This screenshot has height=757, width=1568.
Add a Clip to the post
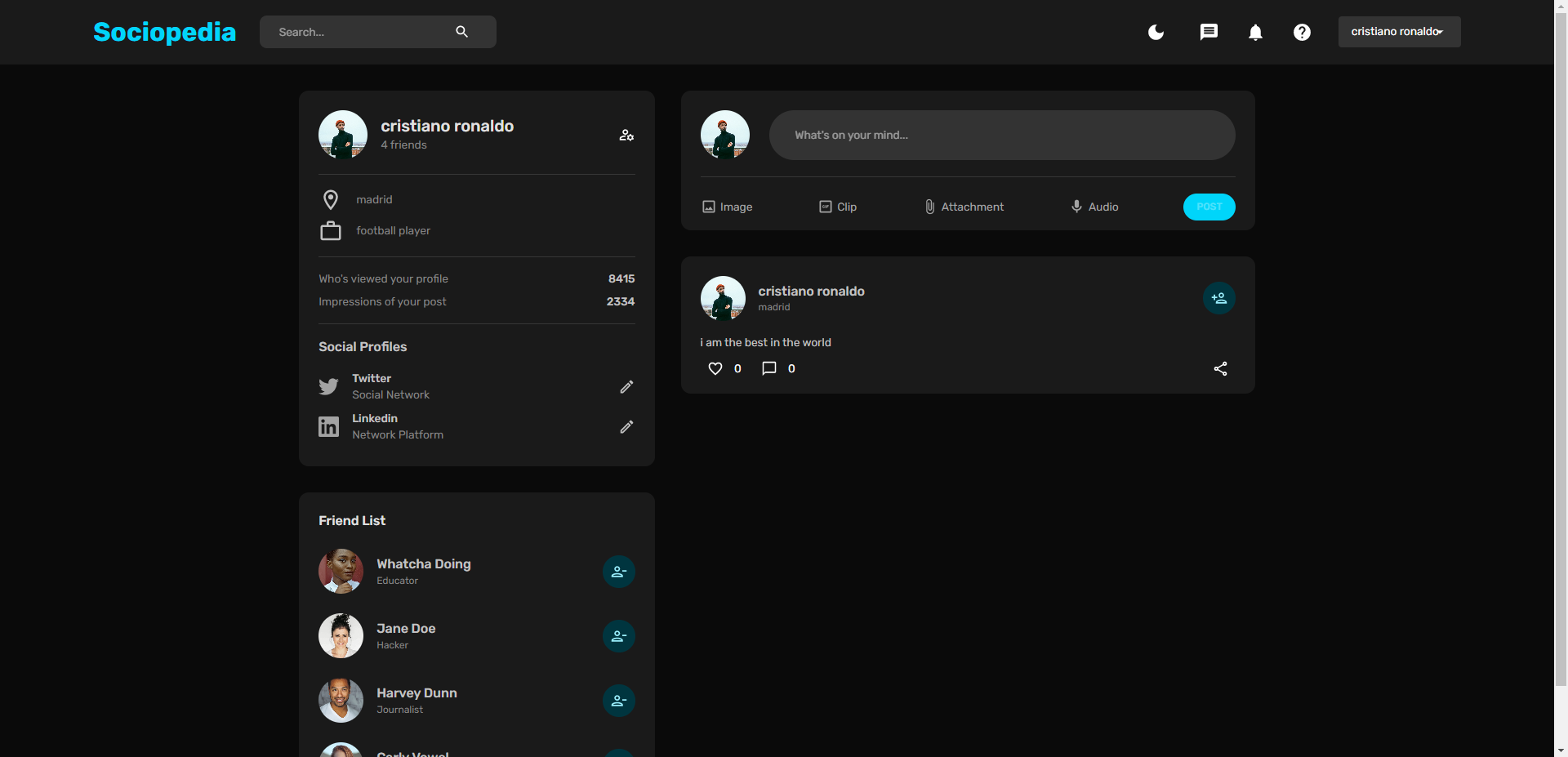(838, 207)
